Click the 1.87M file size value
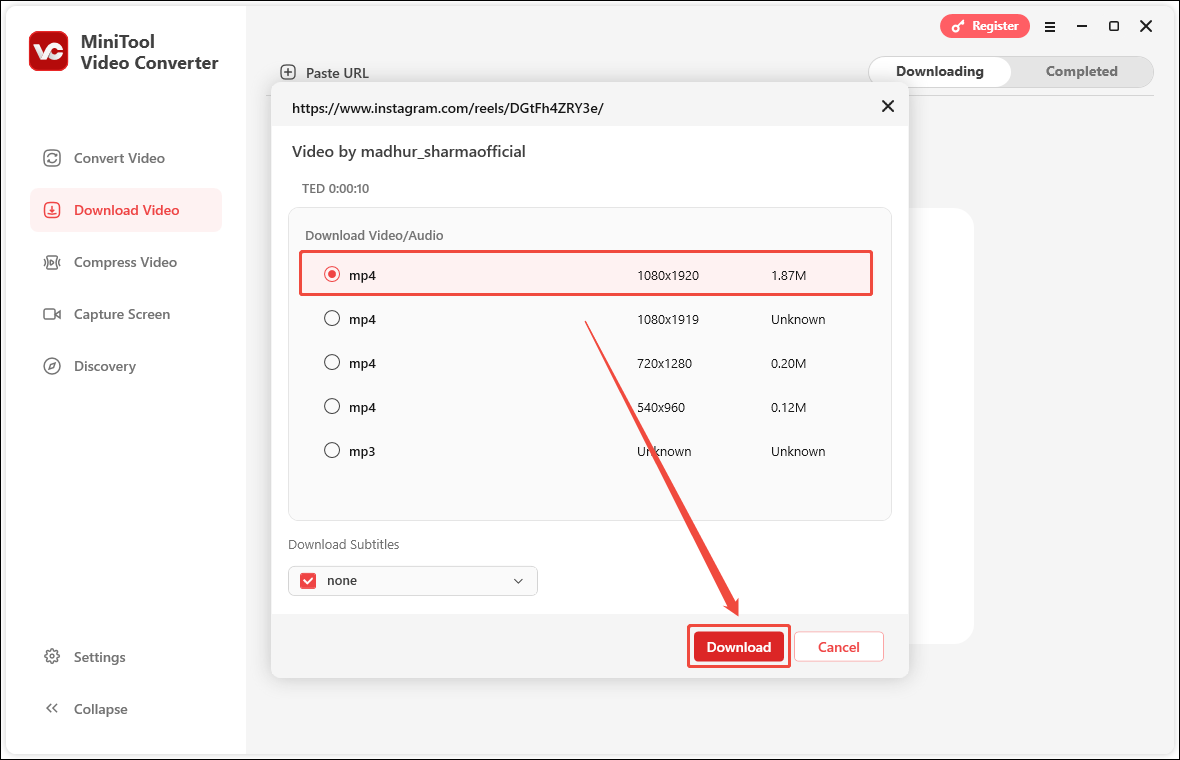Screen dimensions: 1180x760 pyautogui.click(x=788, y=275)
